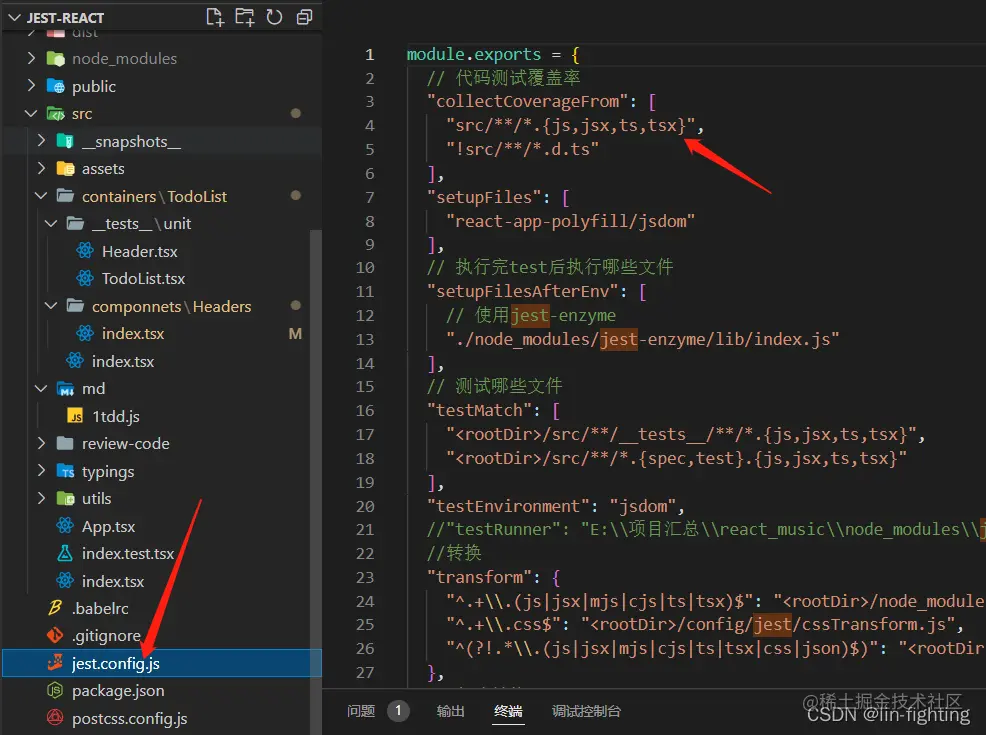Switch to the 终端 panel tab
Image resolution: width=986 pixels, height=735 pixels.
[x=508, y=711]
